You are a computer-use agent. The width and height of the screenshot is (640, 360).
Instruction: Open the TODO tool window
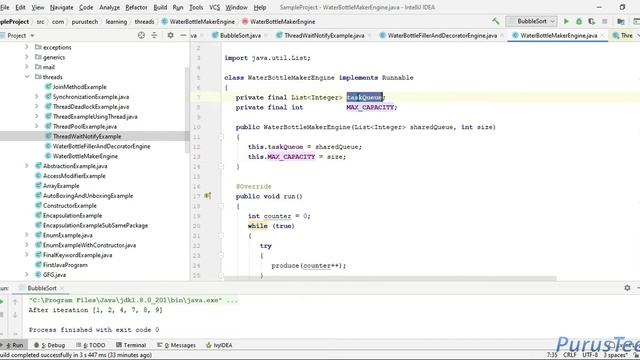[91, 345]
